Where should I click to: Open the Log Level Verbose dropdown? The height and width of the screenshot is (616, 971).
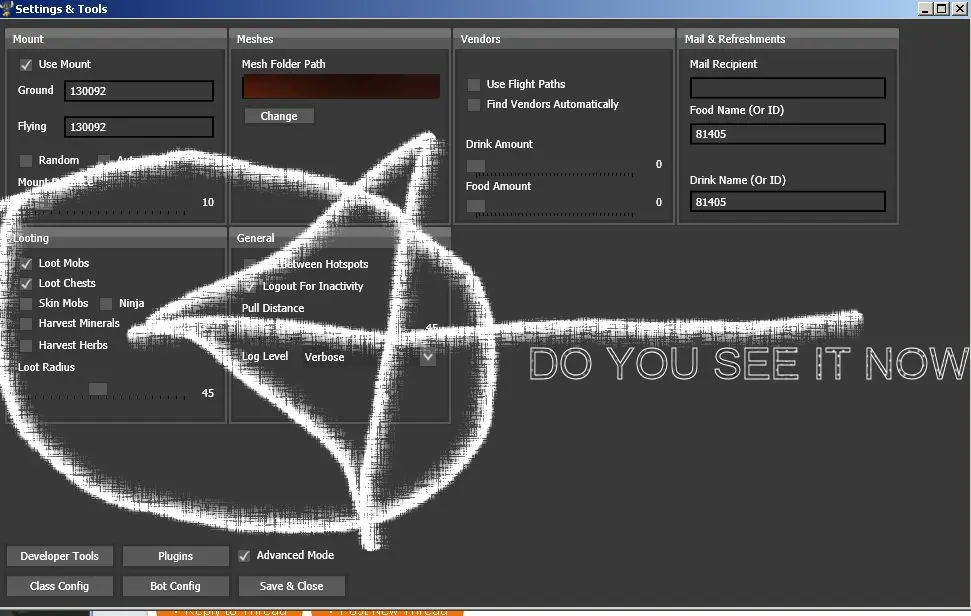coord(428,357)
